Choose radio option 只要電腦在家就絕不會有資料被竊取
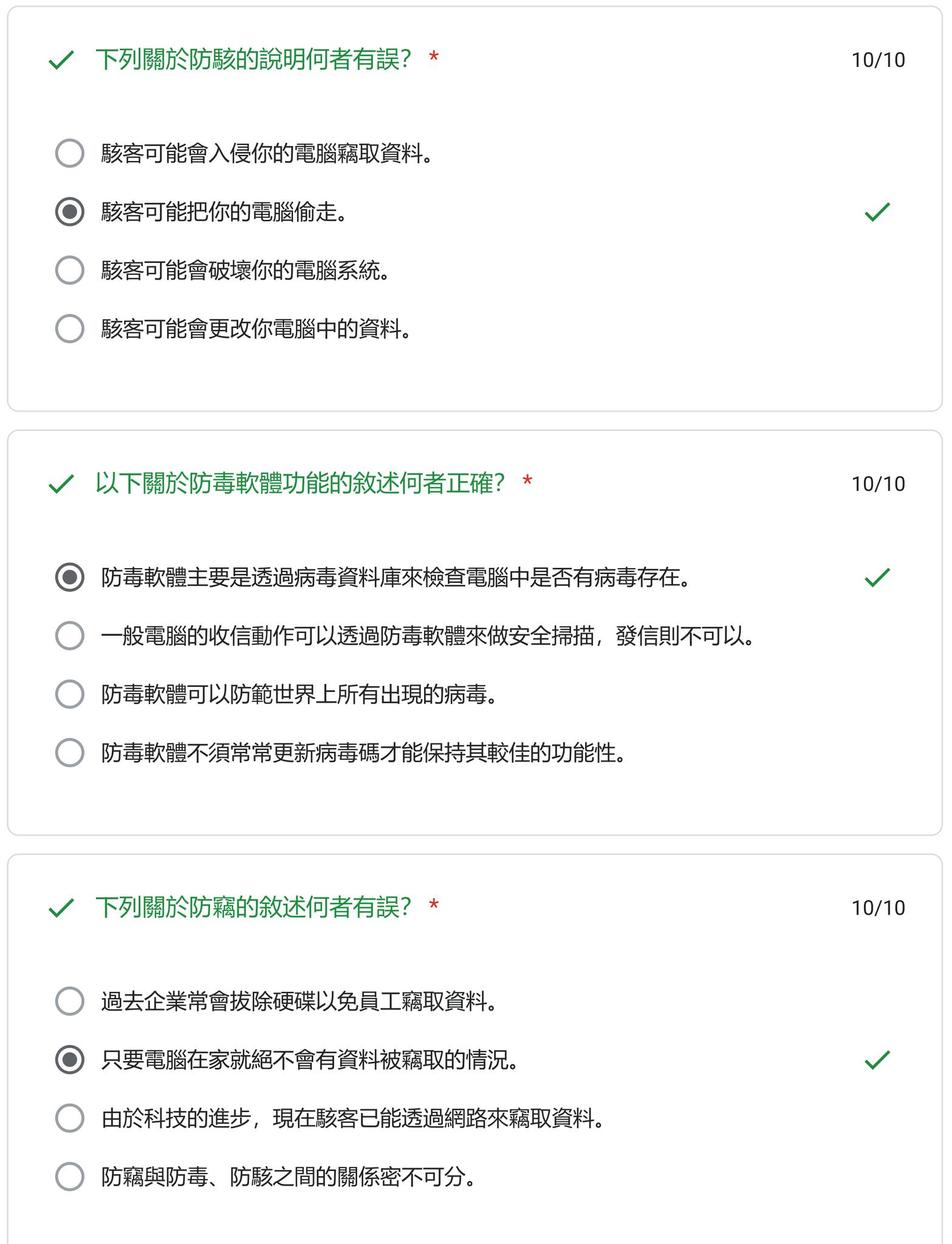 tap(69, 1059)
